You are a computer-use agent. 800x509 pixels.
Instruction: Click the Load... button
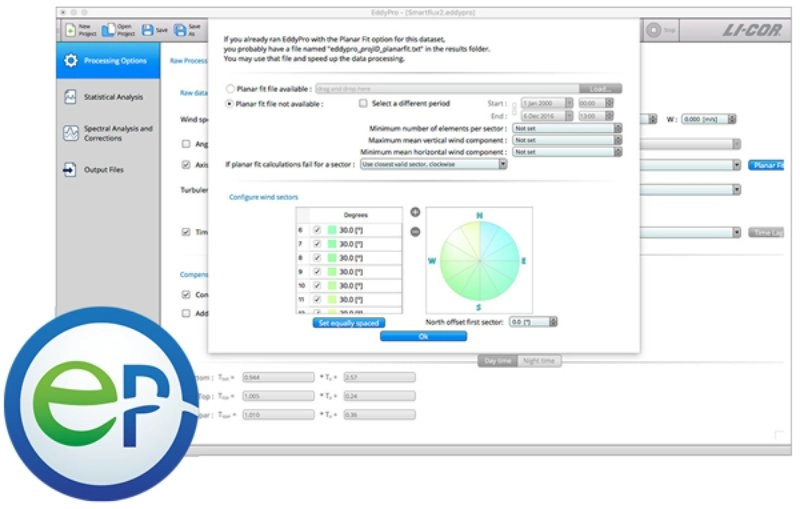pos(601,89)
